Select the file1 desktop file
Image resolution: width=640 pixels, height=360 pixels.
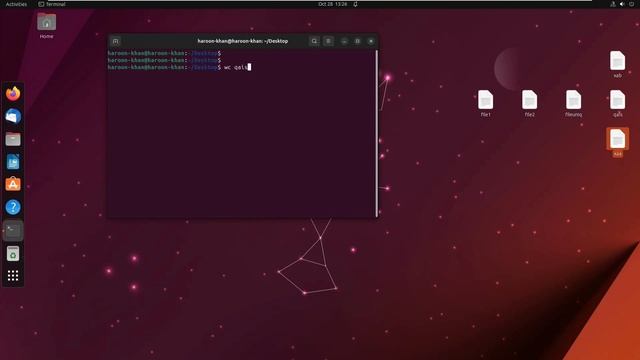485,103
